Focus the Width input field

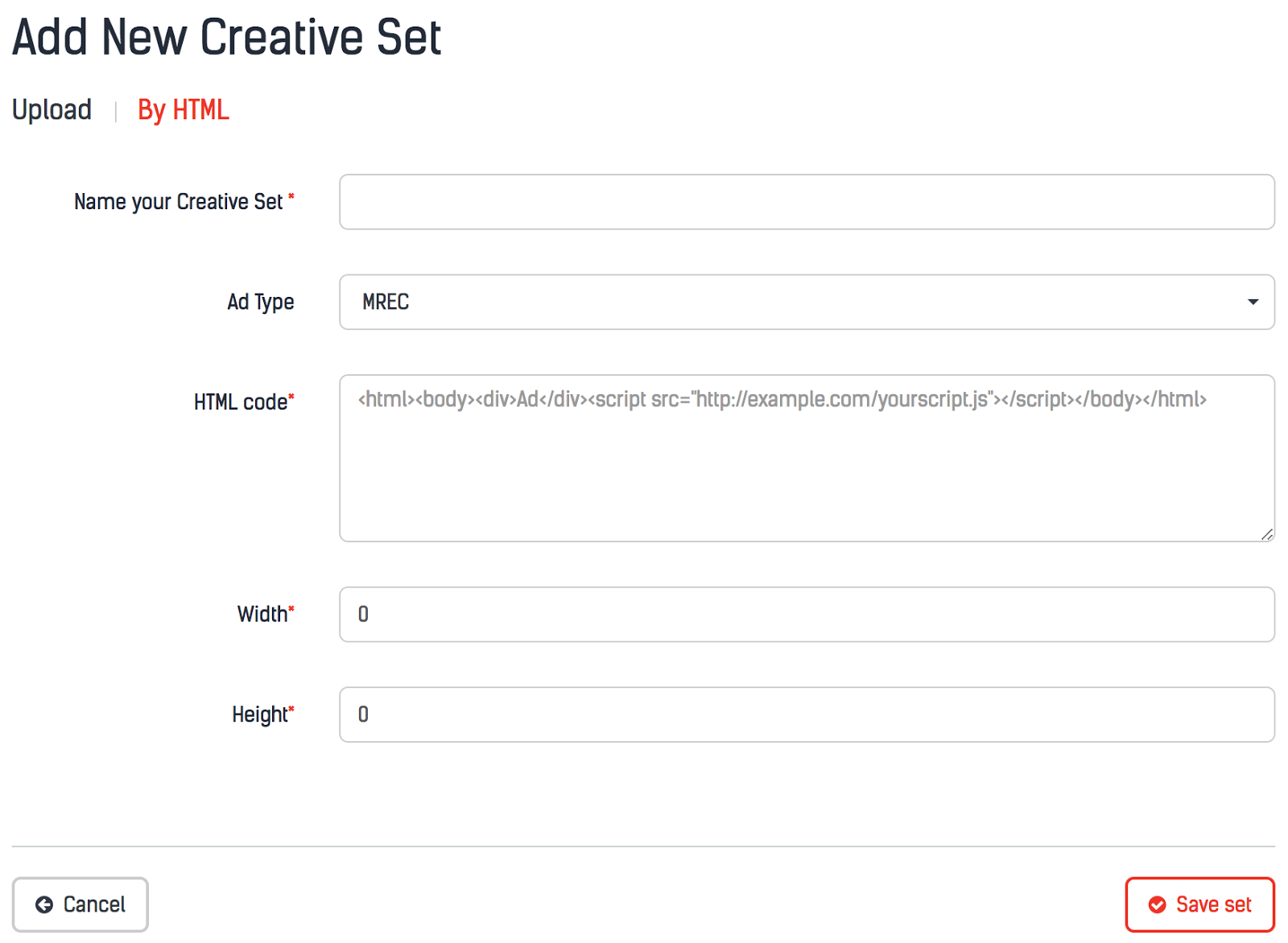pyautogui.click(x=807, y=615)
